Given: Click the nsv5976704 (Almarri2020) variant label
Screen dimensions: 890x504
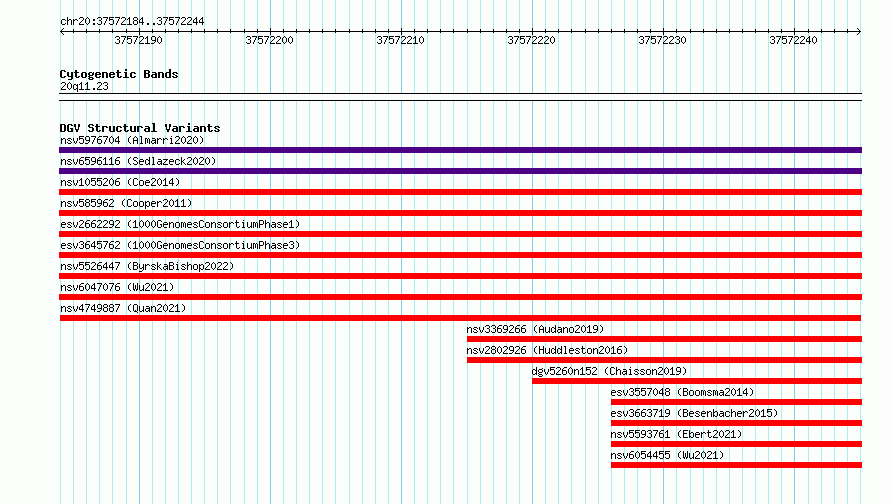Looking at the screenshot, I should (x=132, y=140).
